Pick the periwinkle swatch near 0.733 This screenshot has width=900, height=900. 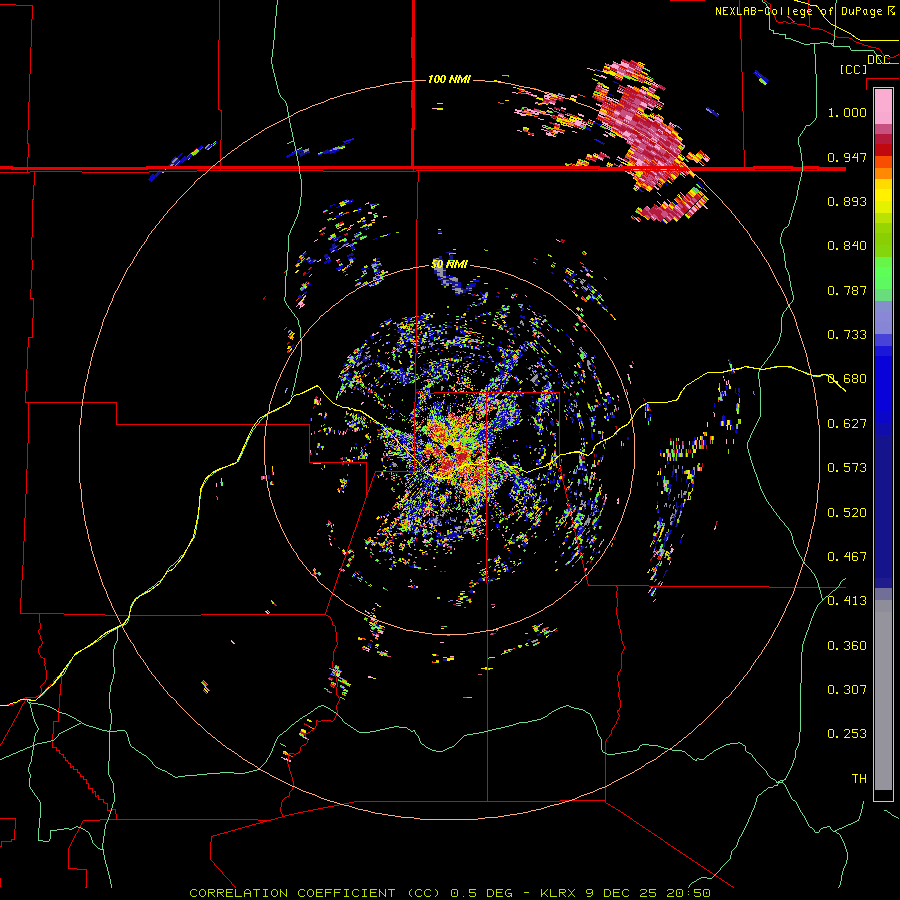(x=883, y=318)
